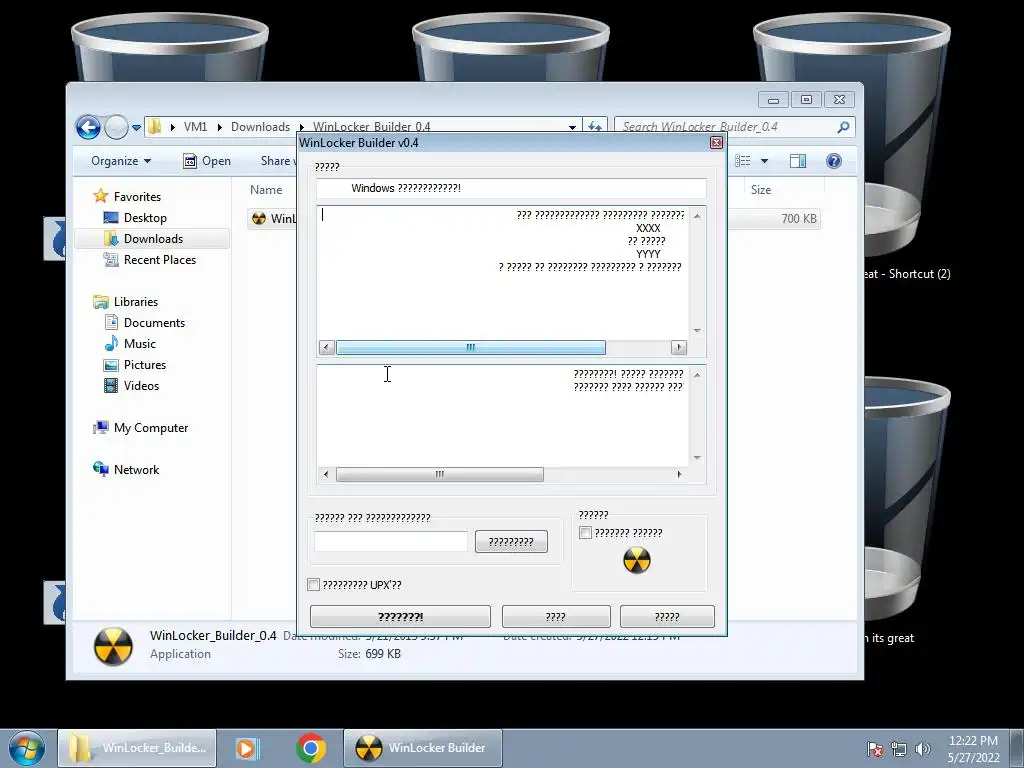Click right arrow of upper horizontal scrollbar
The image size is (1024, 768).
point(679,347)
